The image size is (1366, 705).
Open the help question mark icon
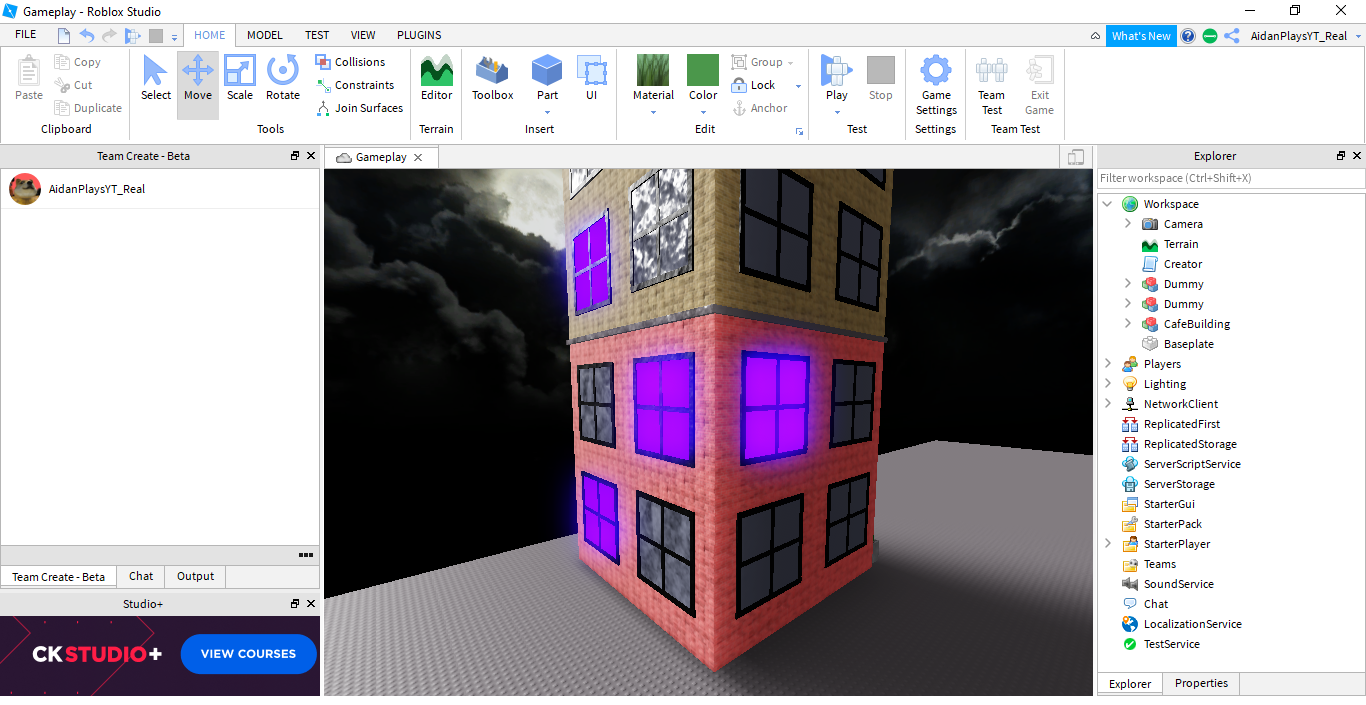pos(1188,36)
